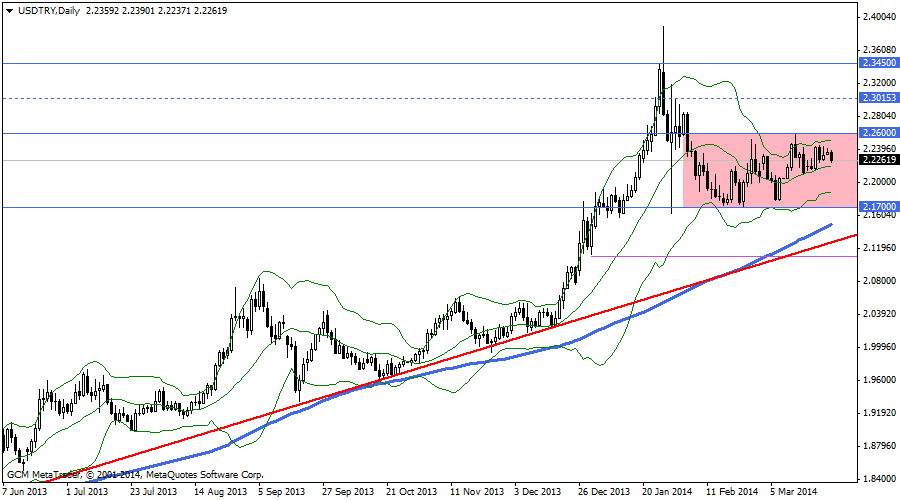The image size is (900, 500).
Task: Click the 1.87960 price scale value
Action: click(879, 446)
